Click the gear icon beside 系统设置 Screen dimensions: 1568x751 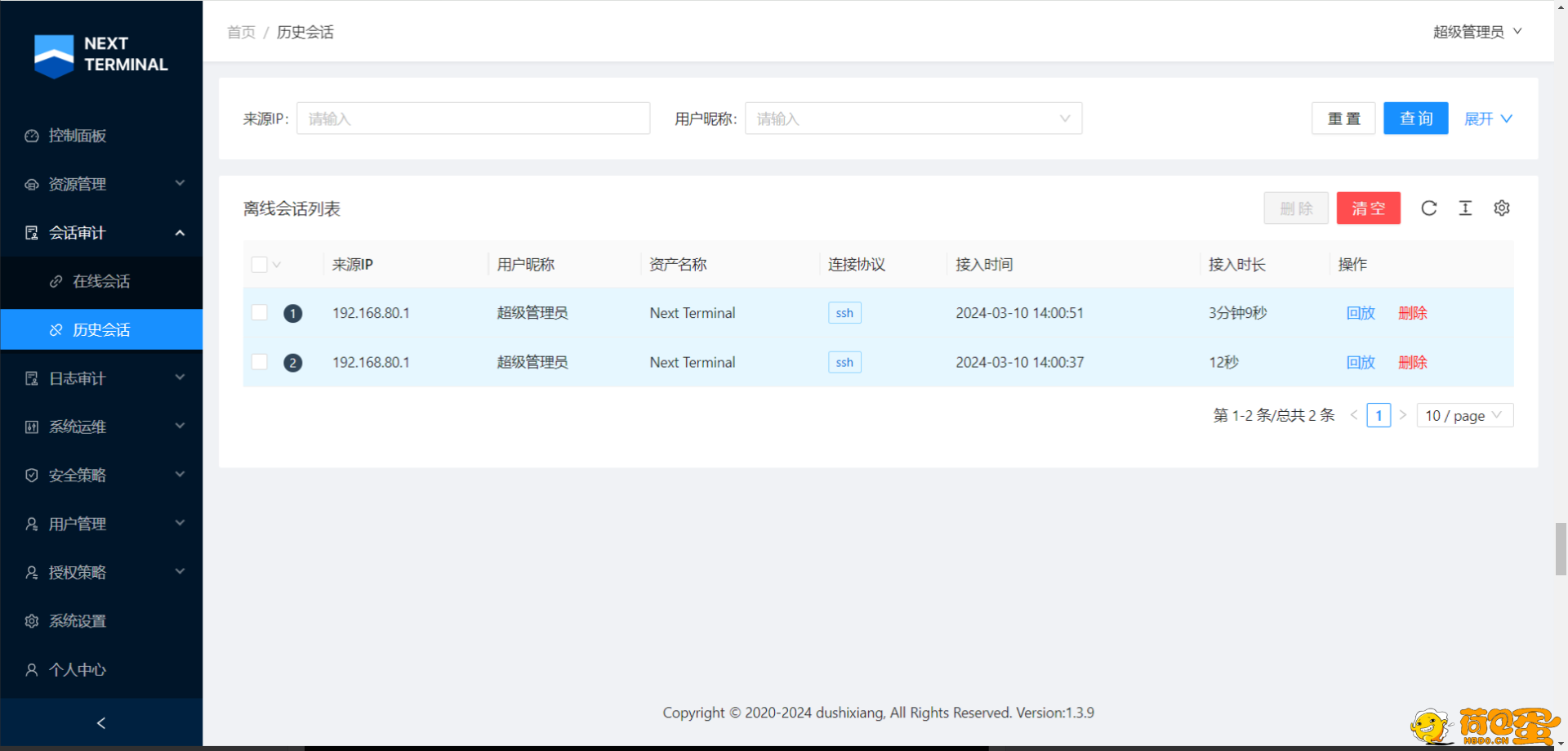pyautogui.click(x=32, y=621)
